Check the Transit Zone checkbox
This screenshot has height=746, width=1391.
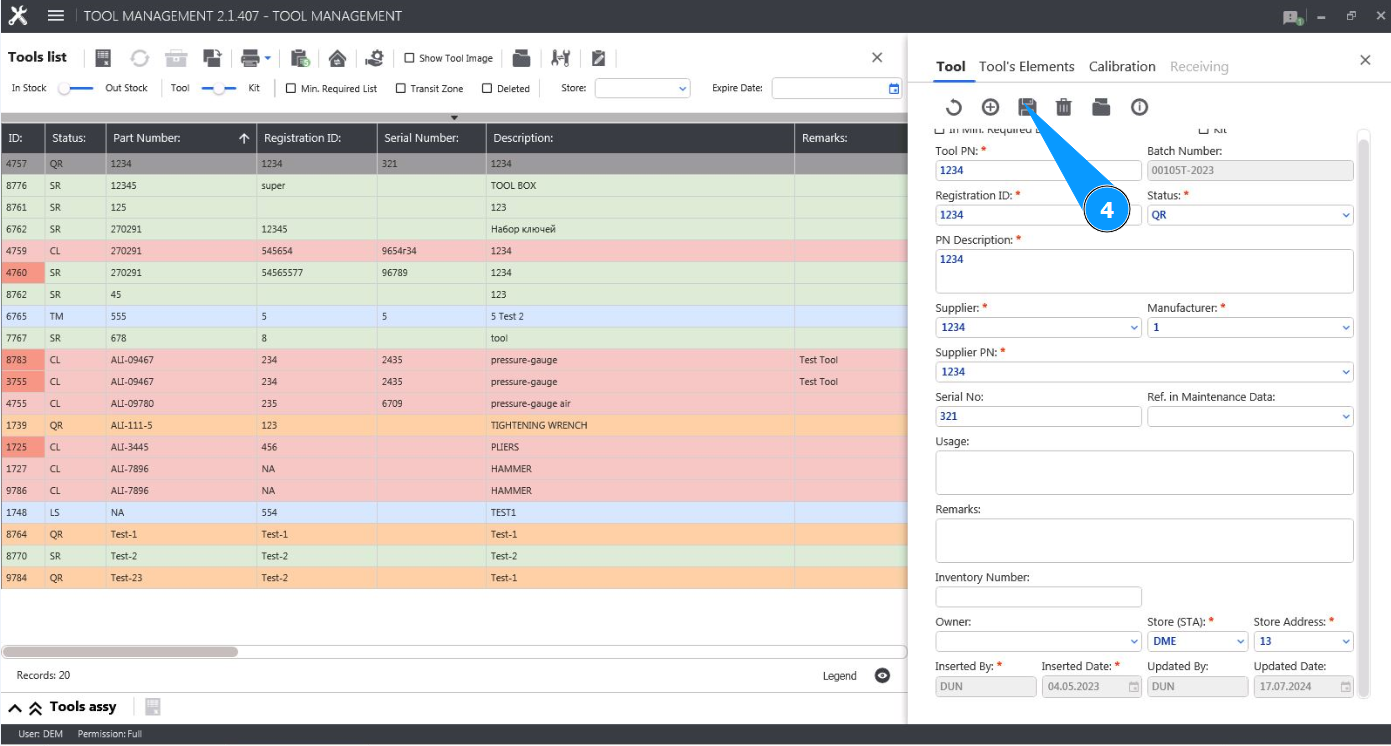[401, 88]
